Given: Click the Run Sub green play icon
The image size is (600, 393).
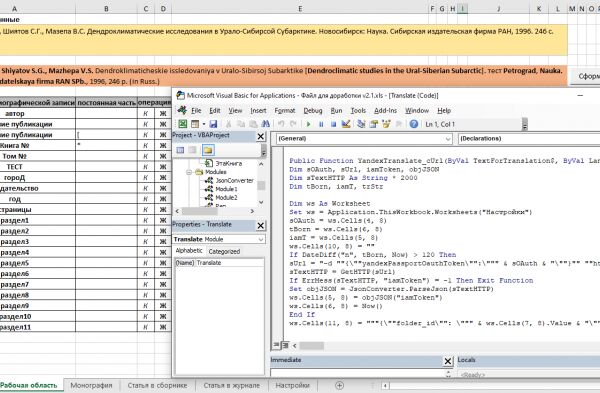Looking at the screenshot, I should pos(308,124).
